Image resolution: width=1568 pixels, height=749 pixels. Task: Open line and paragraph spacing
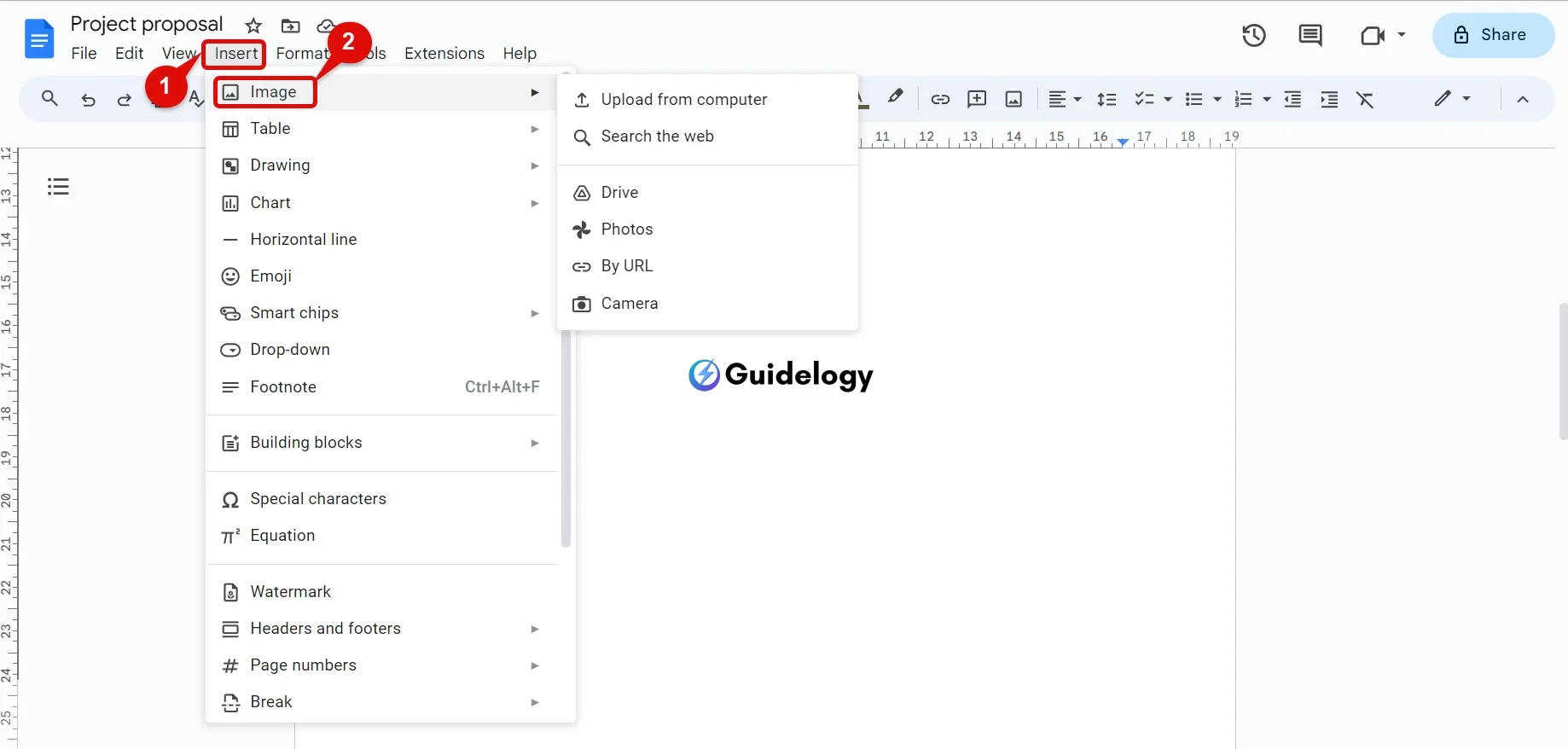click(x=1106, y=99)
